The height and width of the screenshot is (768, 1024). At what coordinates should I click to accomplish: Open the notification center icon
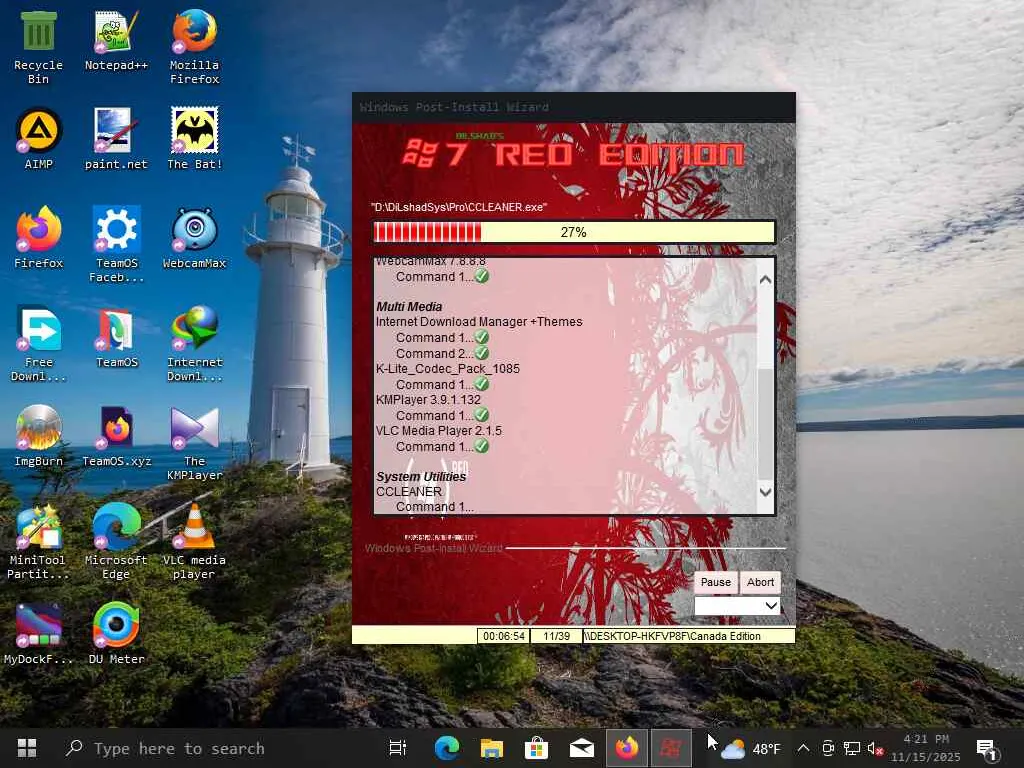pos(987,749)
